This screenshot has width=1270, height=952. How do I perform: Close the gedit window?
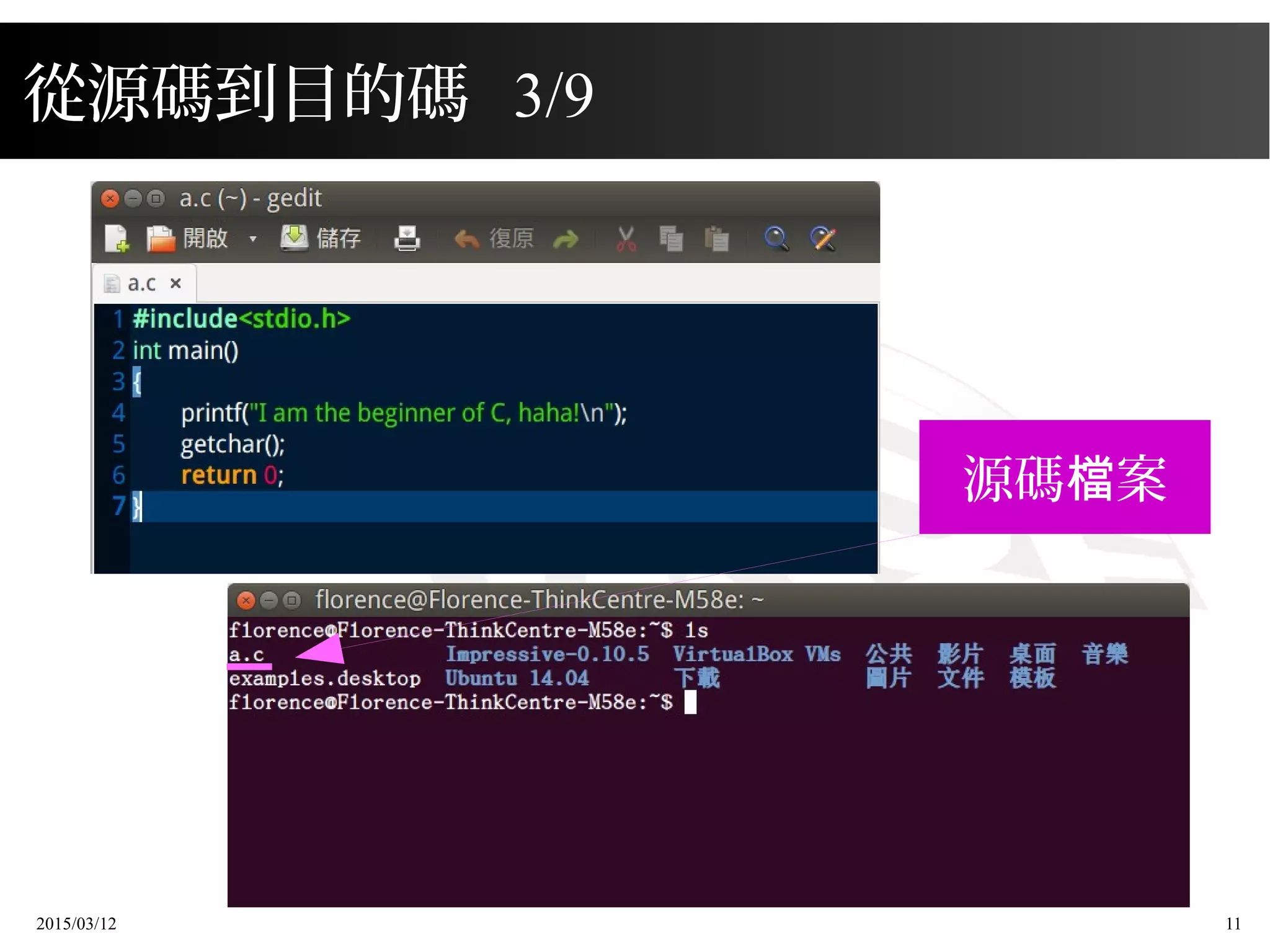click(110, 198)
